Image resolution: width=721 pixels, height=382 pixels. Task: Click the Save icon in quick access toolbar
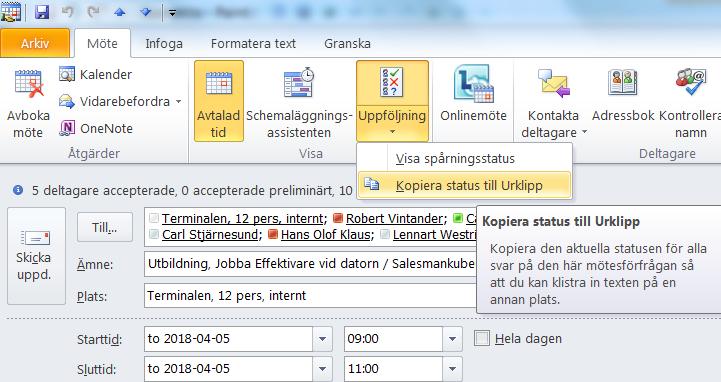(42, 12)
